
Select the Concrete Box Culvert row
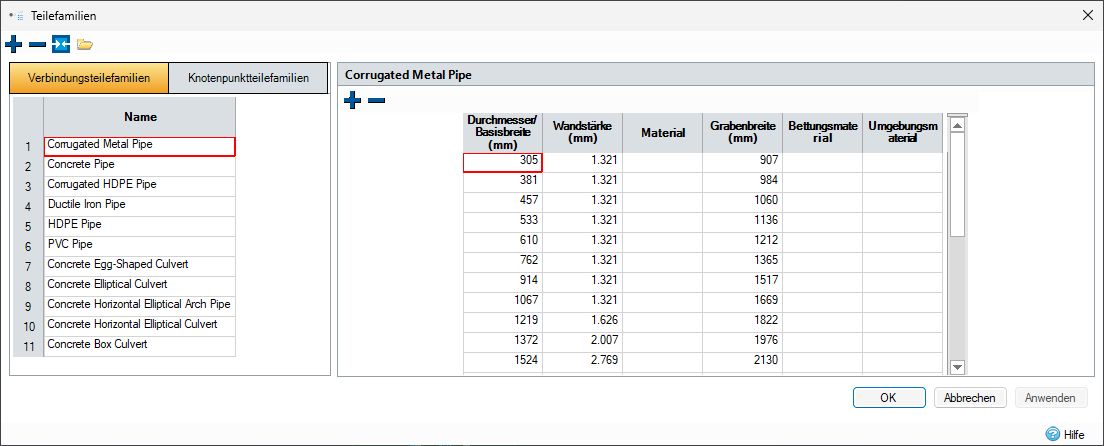click(x=139, y=346)
